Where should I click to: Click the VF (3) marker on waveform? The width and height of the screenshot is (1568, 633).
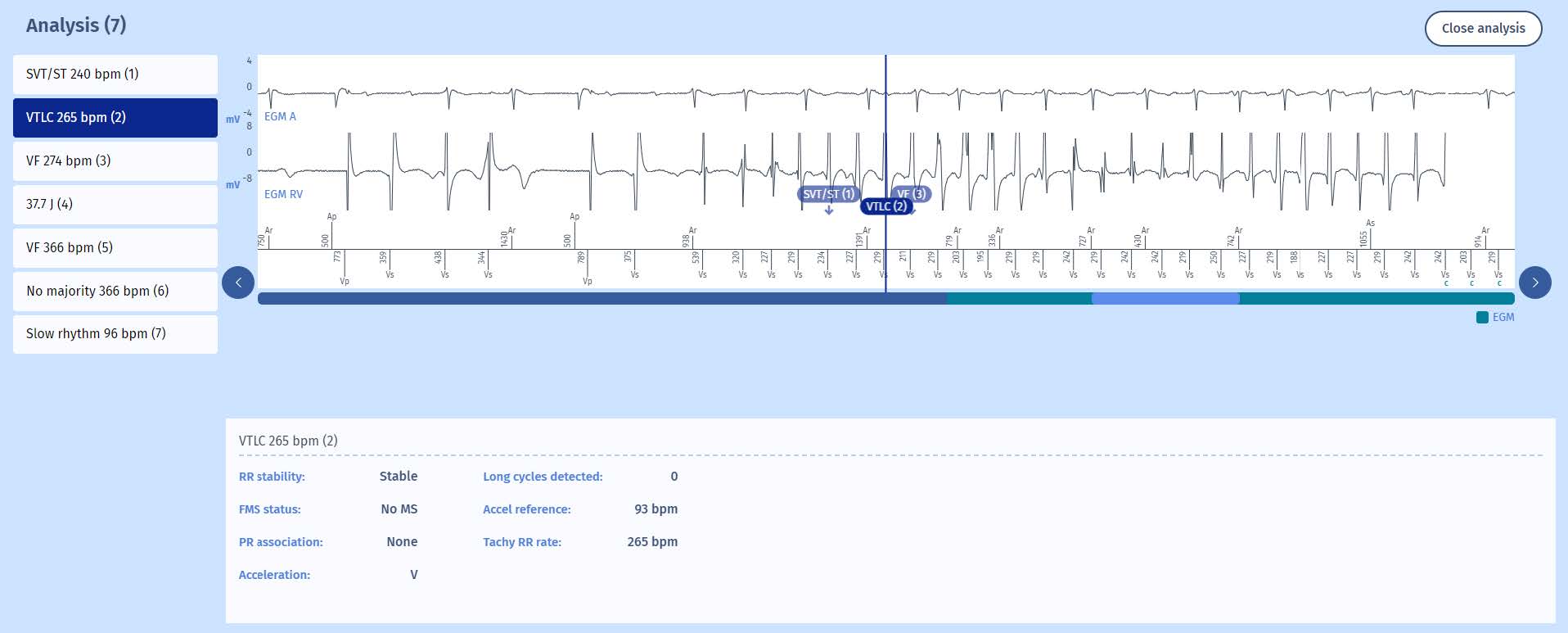pyautogui.click(x=912, y=194)
